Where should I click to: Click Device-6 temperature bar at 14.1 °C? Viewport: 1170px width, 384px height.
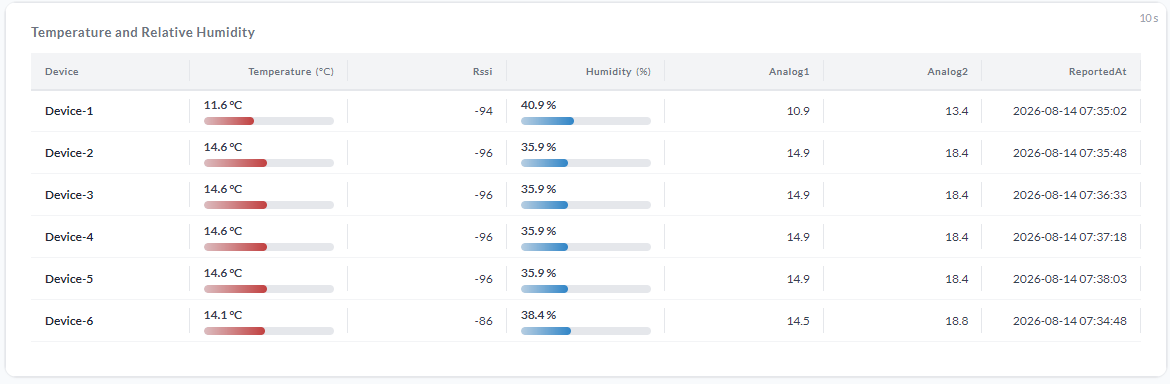[x=269, y=331]
